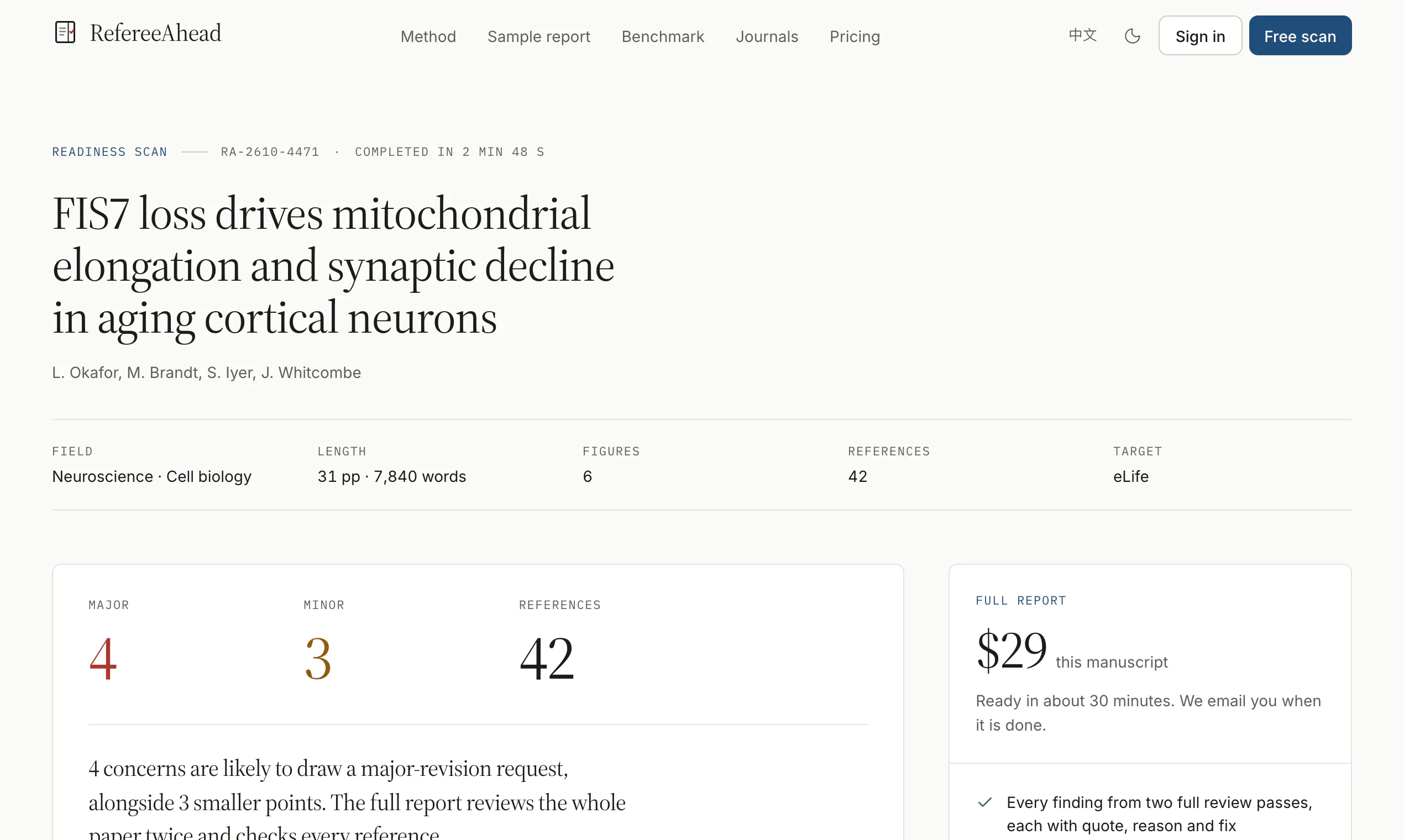Click 'Neuroscience · Cell biology' field value

tap(151, 476)
